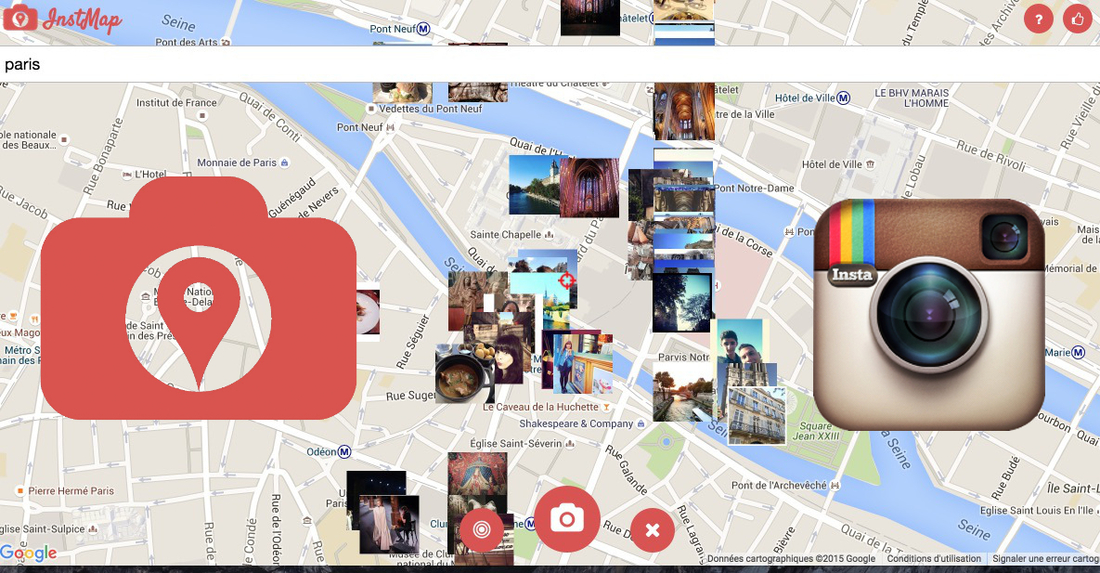
Task: Click the search field containing 'paris'
Action: [x=550, y=65]
